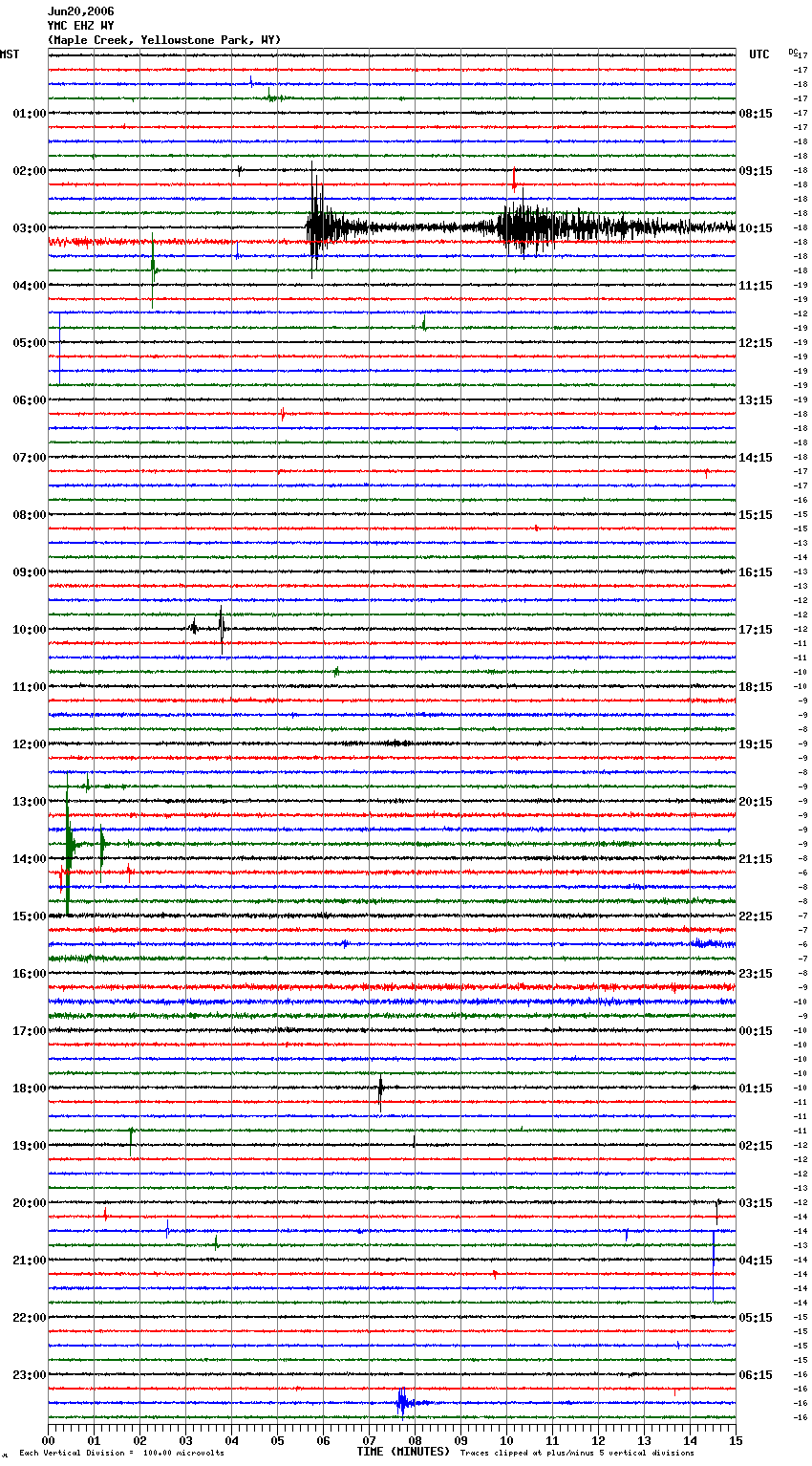Select the 14:00 MST row label
The height and width of the screenshot is (1466, 812).
coord(30,859)
